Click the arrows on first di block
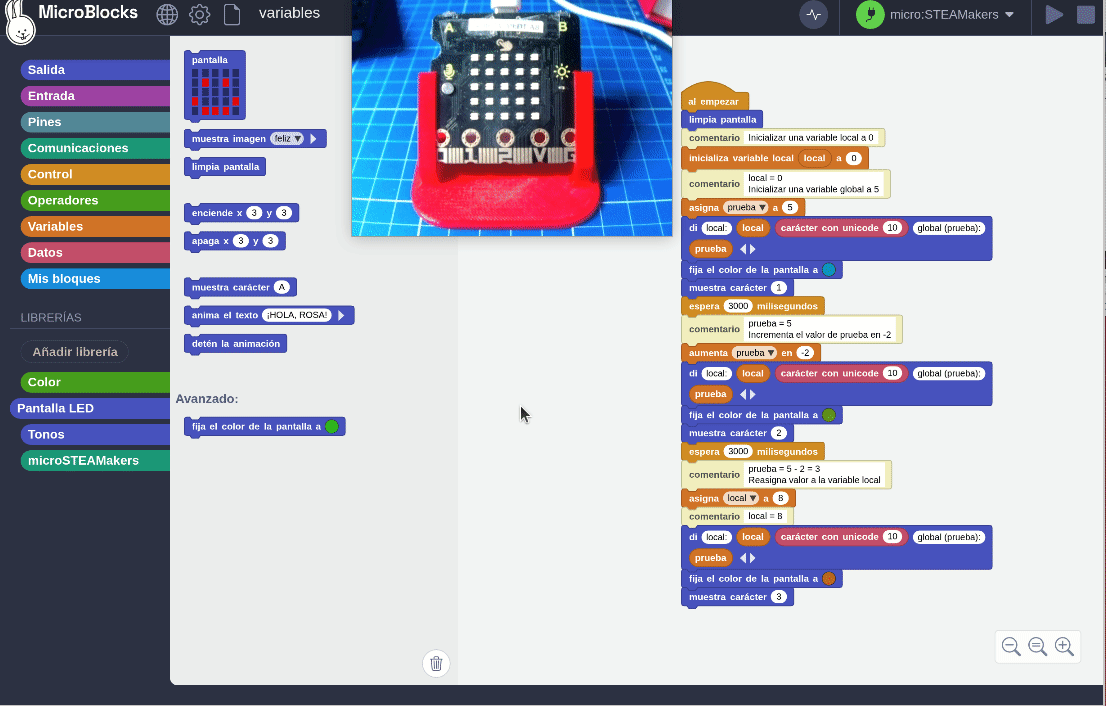The image size is (1106, 706). pyautogui.click(x=748, y=249)
